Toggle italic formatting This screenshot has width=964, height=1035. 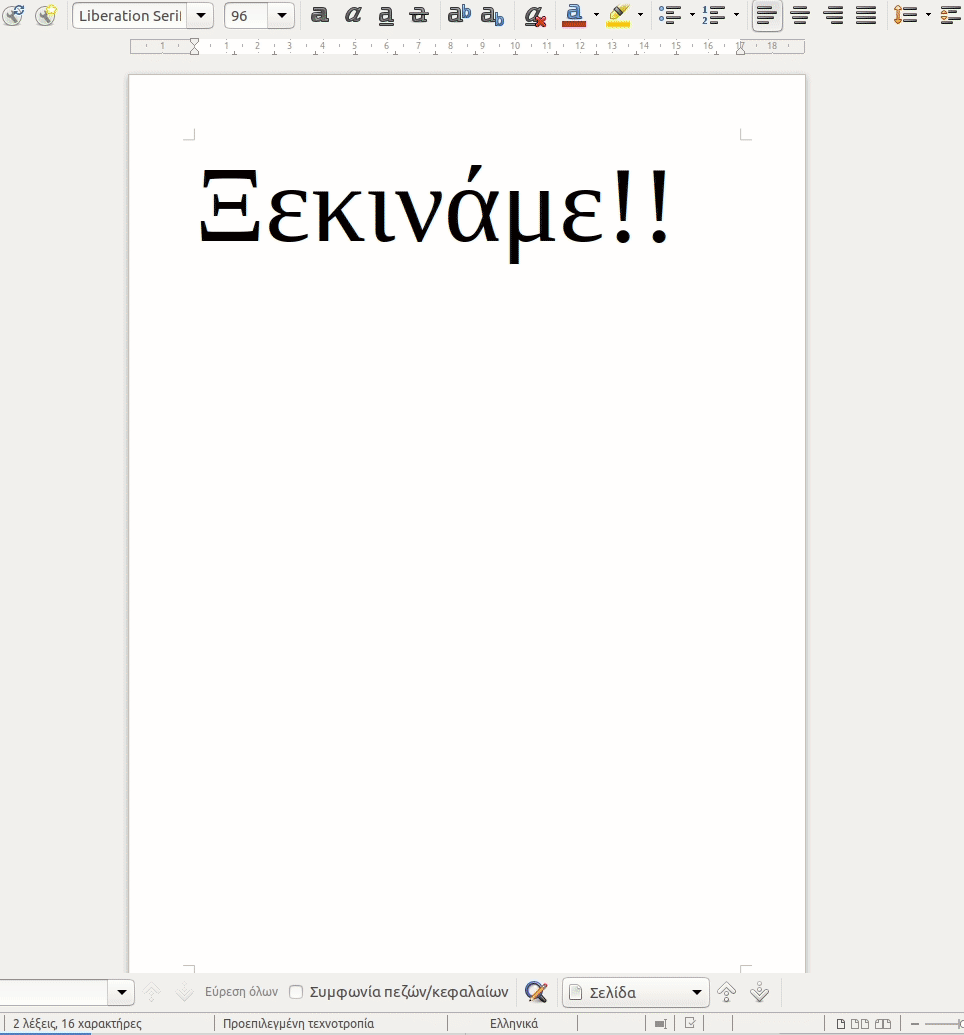click(353, 15)
